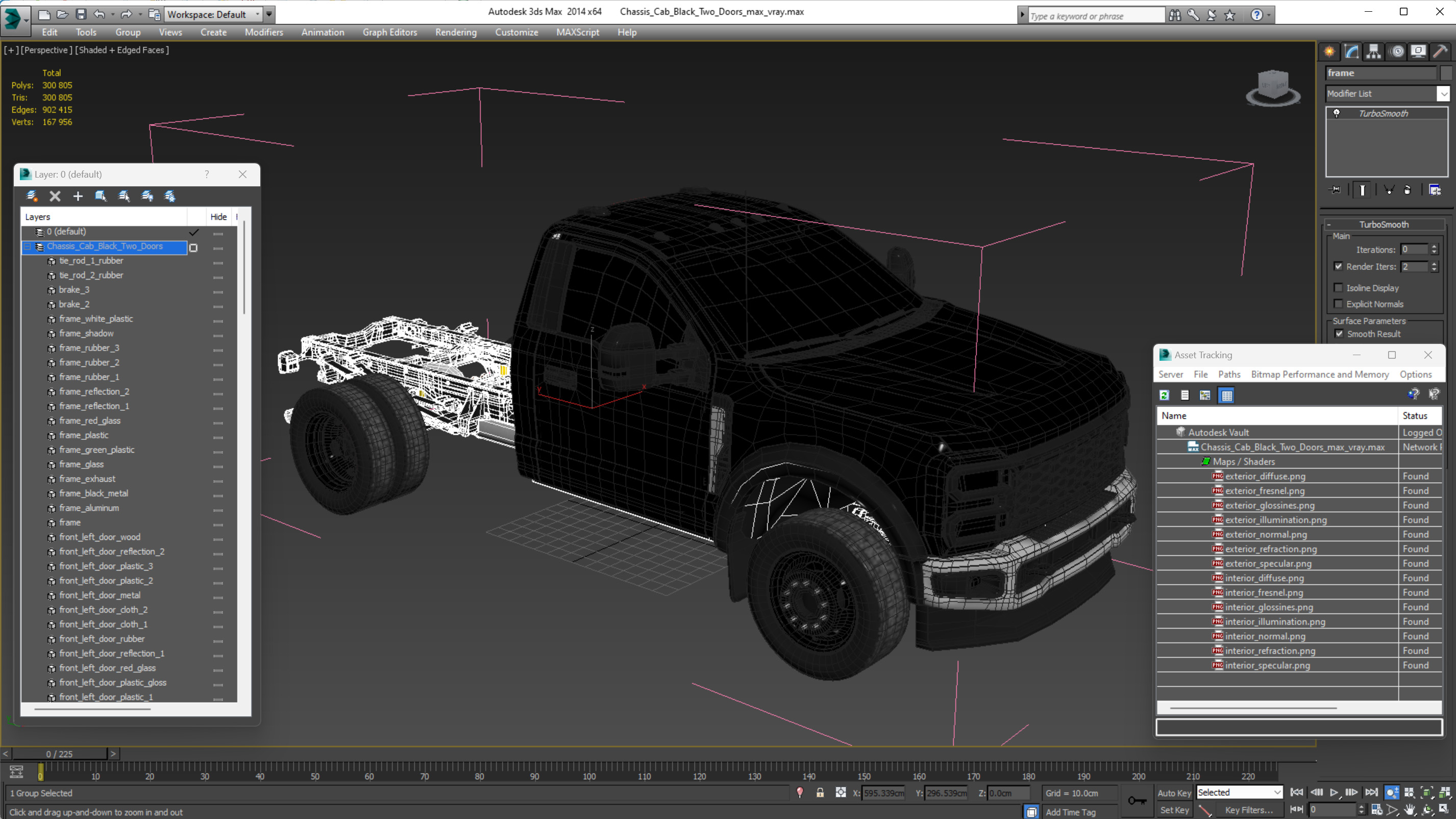Open the Create command panel tab

click(1329, 52)
